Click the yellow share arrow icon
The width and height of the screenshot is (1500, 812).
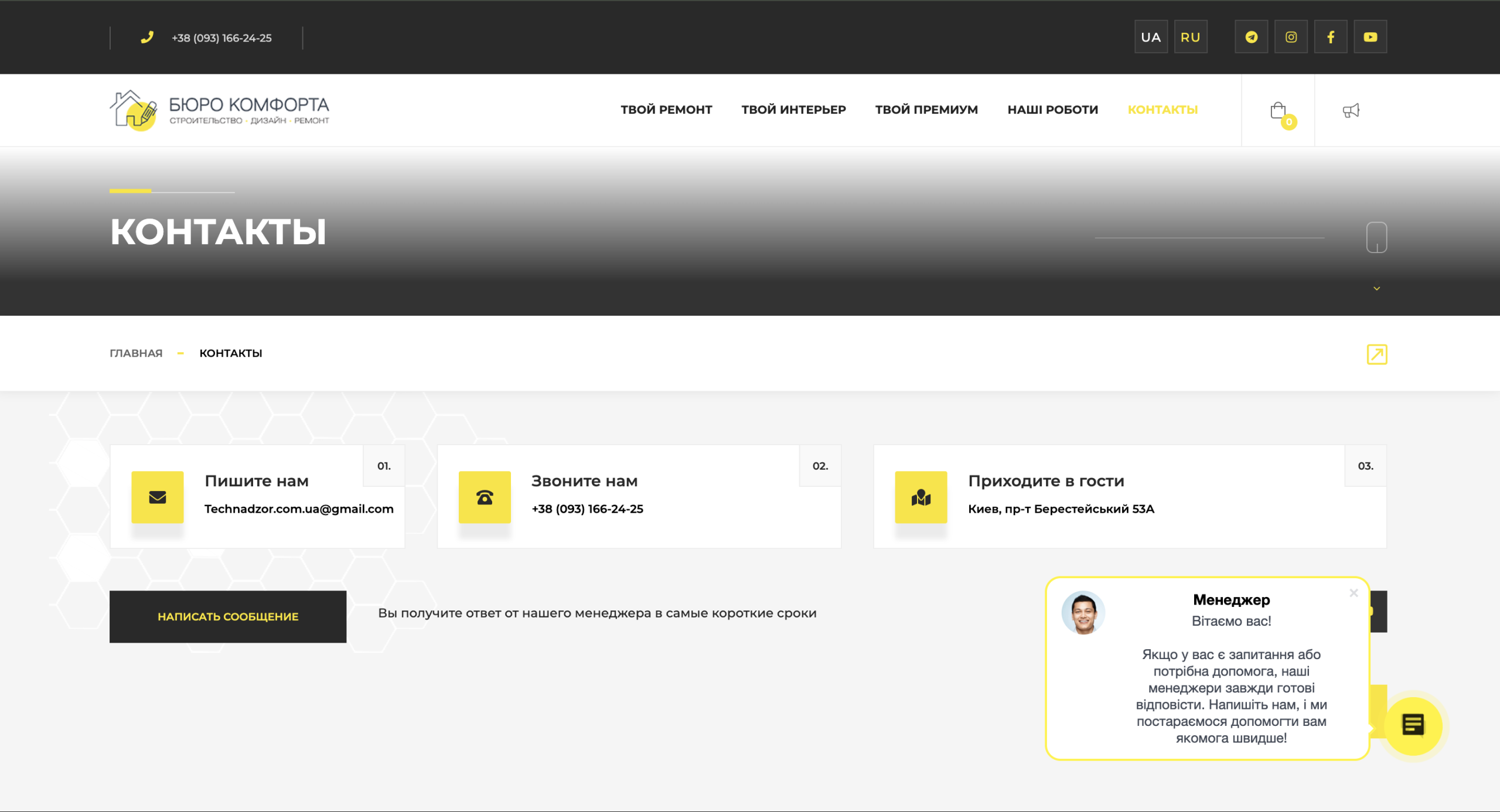(x=1376, y=354)
